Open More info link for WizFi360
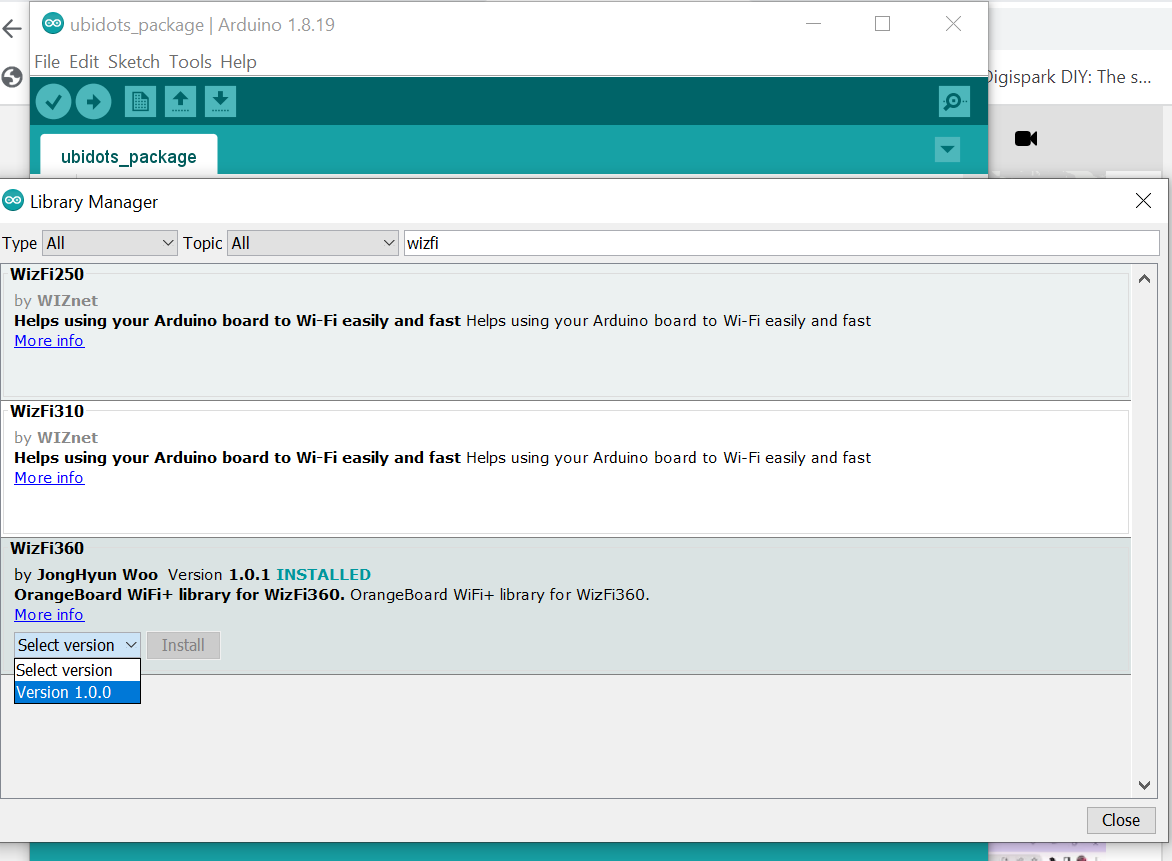Viewport: 1172px width, 861px height. 49,614
